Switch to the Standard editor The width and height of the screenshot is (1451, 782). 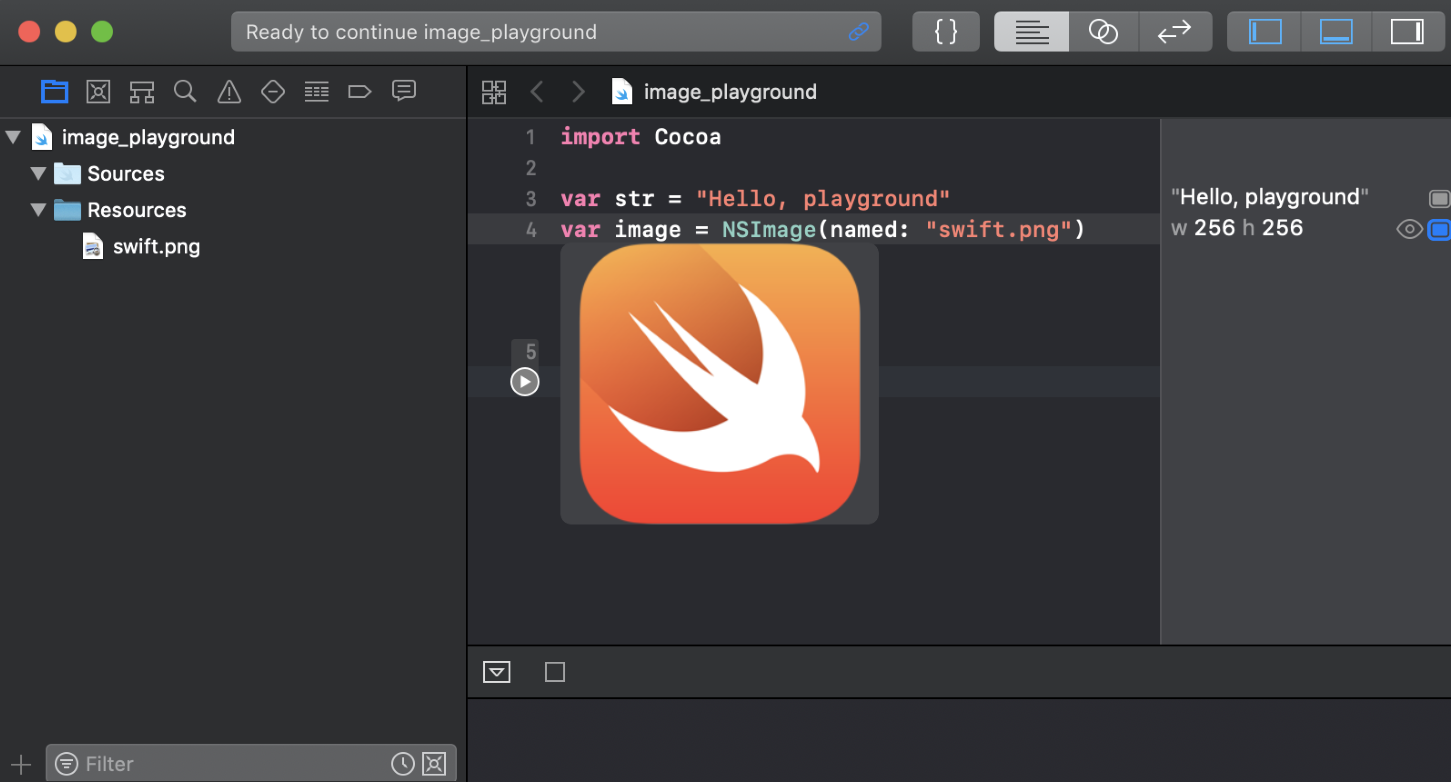(1031, 32)
